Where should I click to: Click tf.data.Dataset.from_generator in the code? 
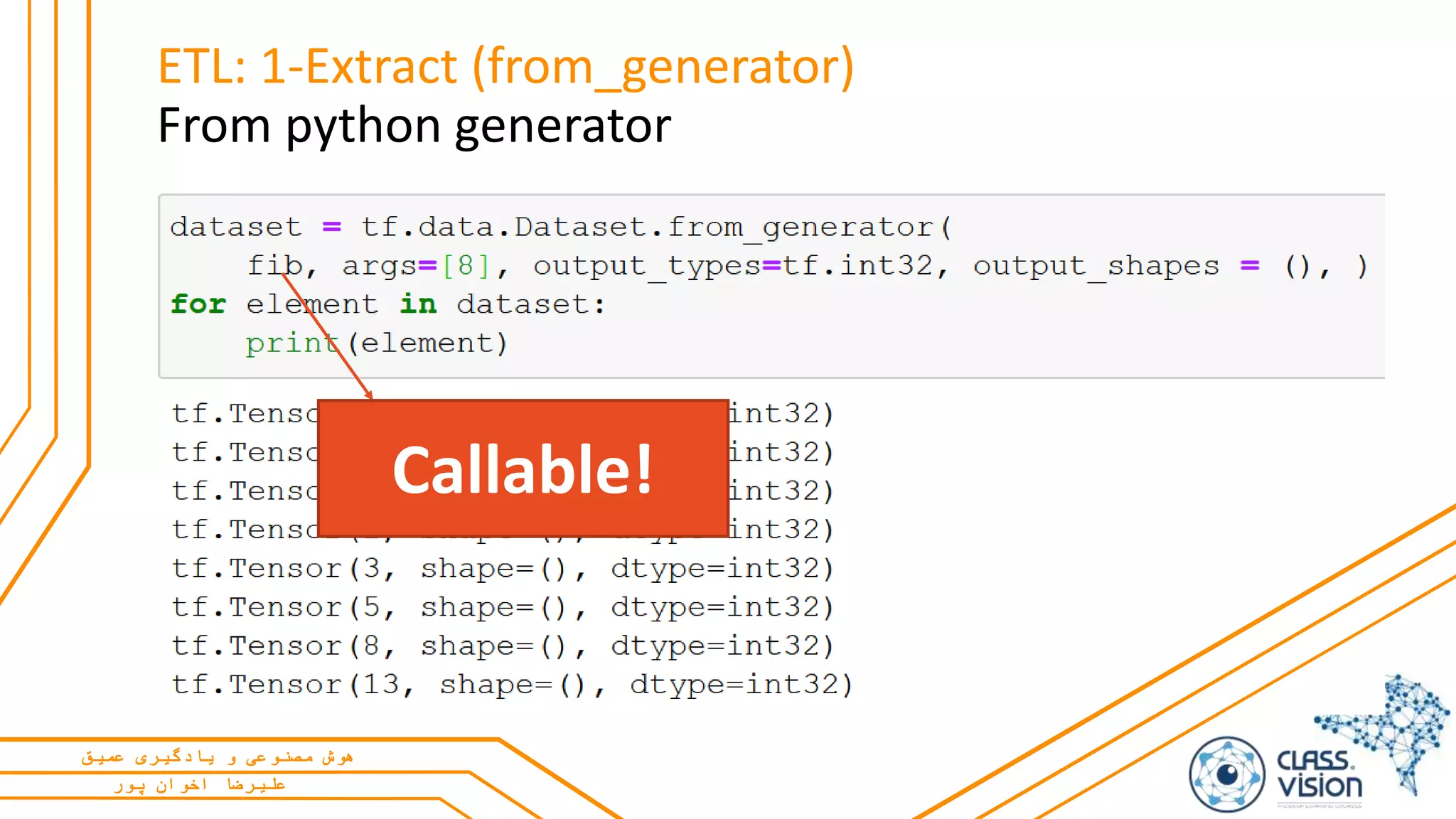point(647,227)
